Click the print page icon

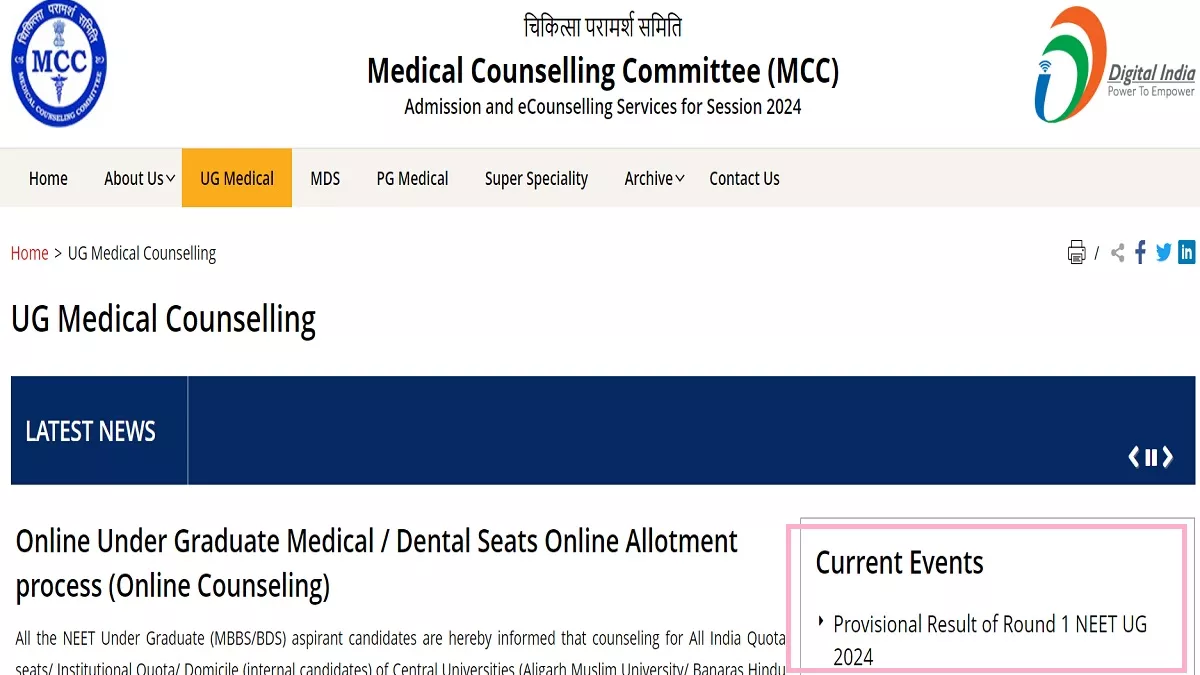click(x=1076, y=252)
